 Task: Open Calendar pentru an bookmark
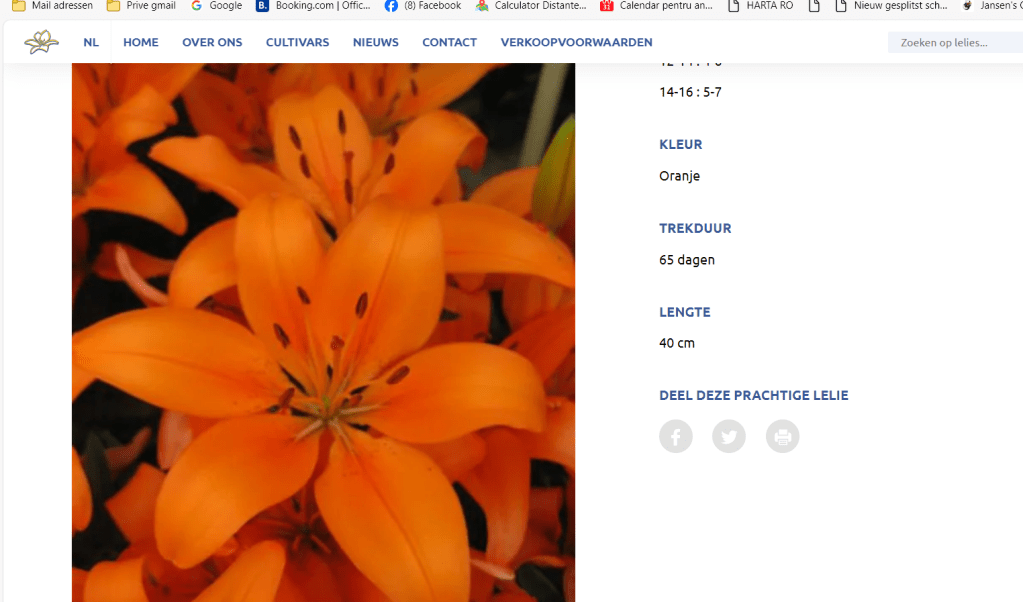click(x=656, y=6)
